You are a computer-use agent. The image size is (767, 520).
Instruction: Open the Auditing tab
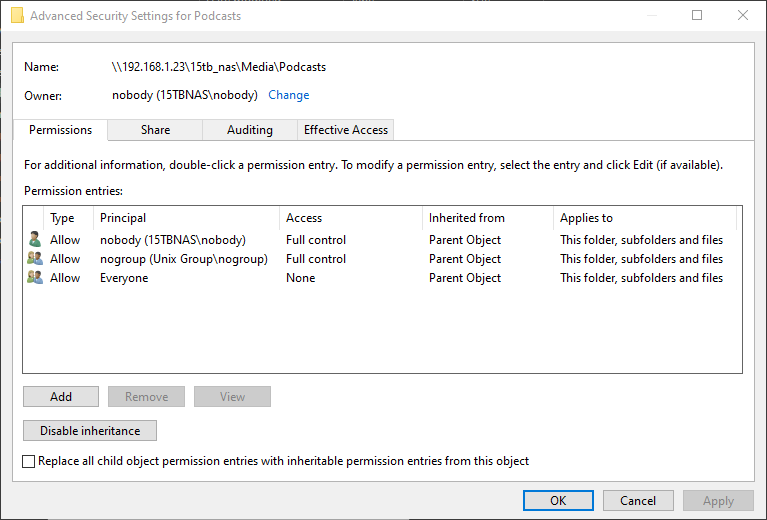point(249,130)
